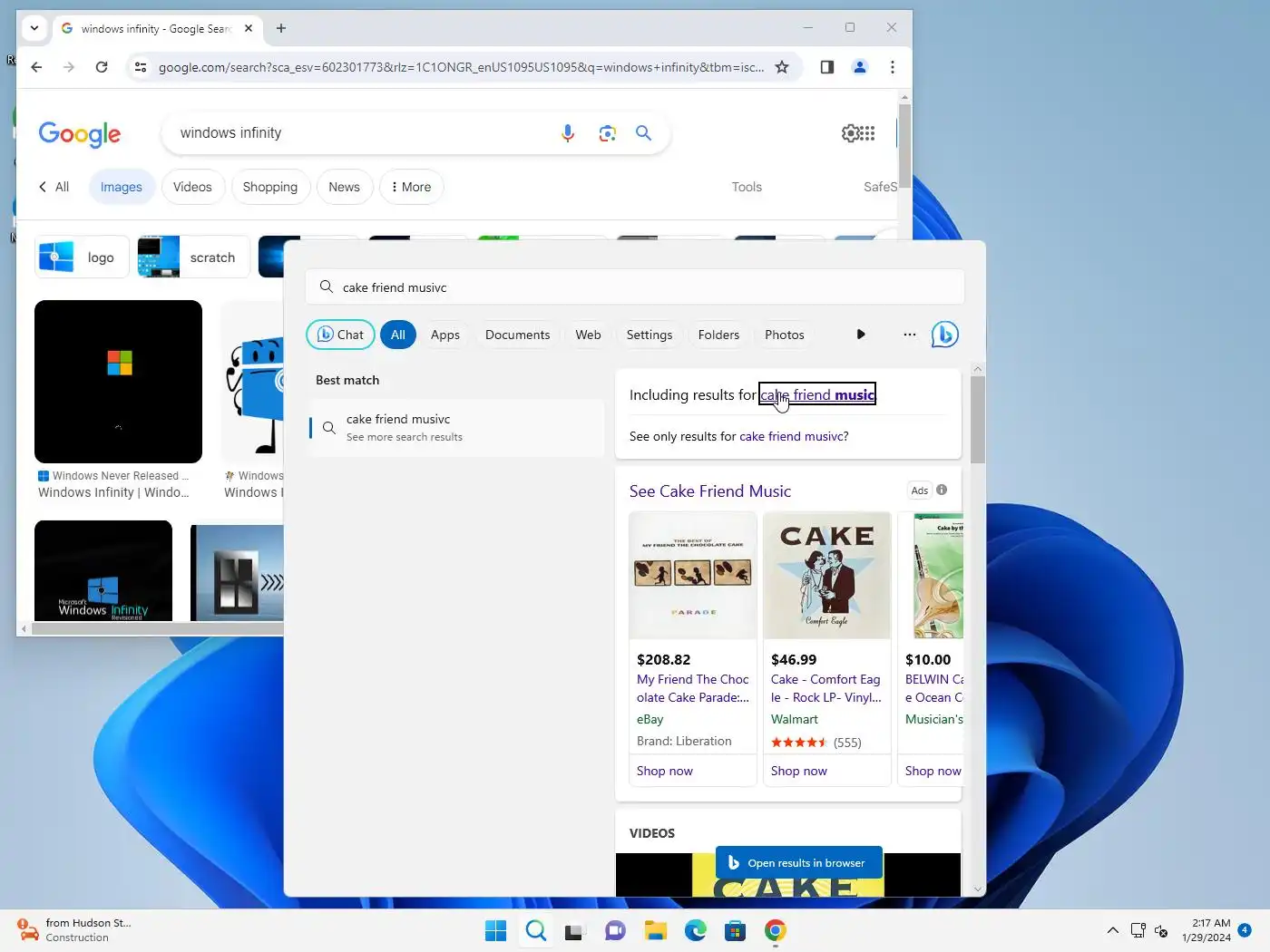Open a new Chrome tab

pyautogui.click(x=281, y=28)
